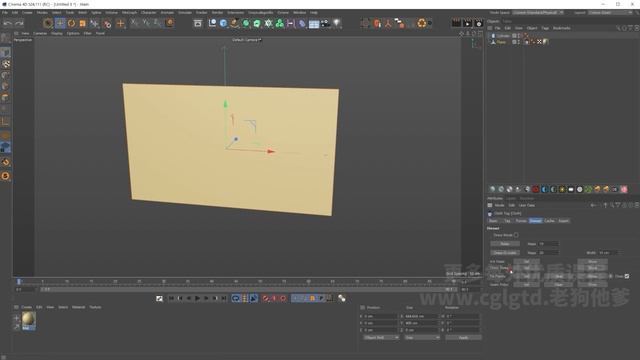Image resolution: width=640 pixels, height=360 pixels.
Task: Open the Node Space dropdown
Action: [x=538, y=13]
